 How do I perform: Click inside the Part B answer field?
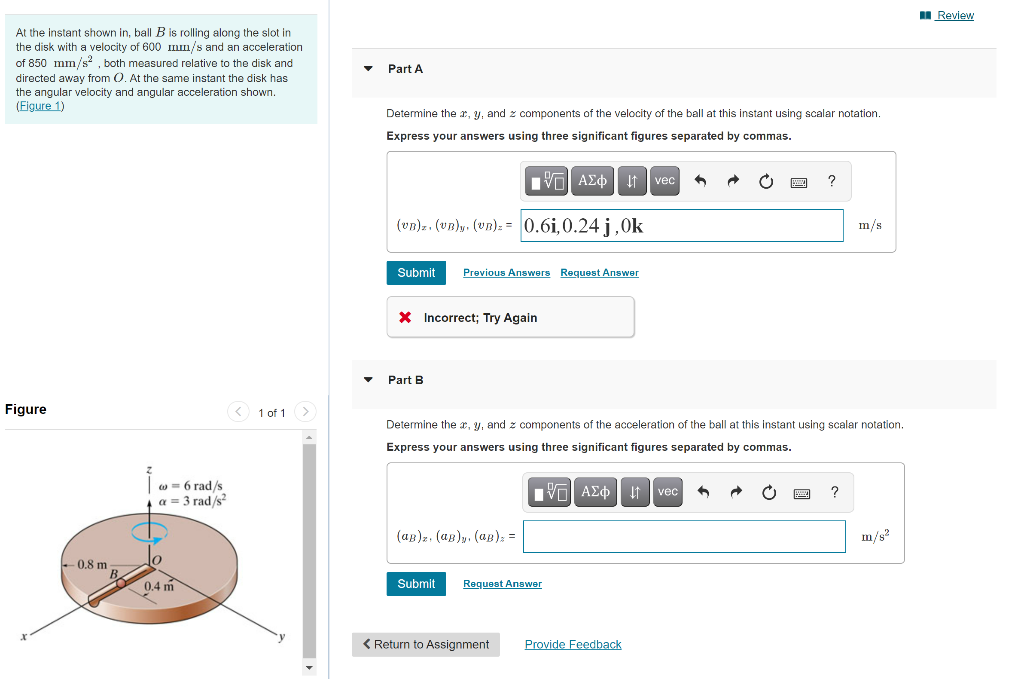[684, 537]
